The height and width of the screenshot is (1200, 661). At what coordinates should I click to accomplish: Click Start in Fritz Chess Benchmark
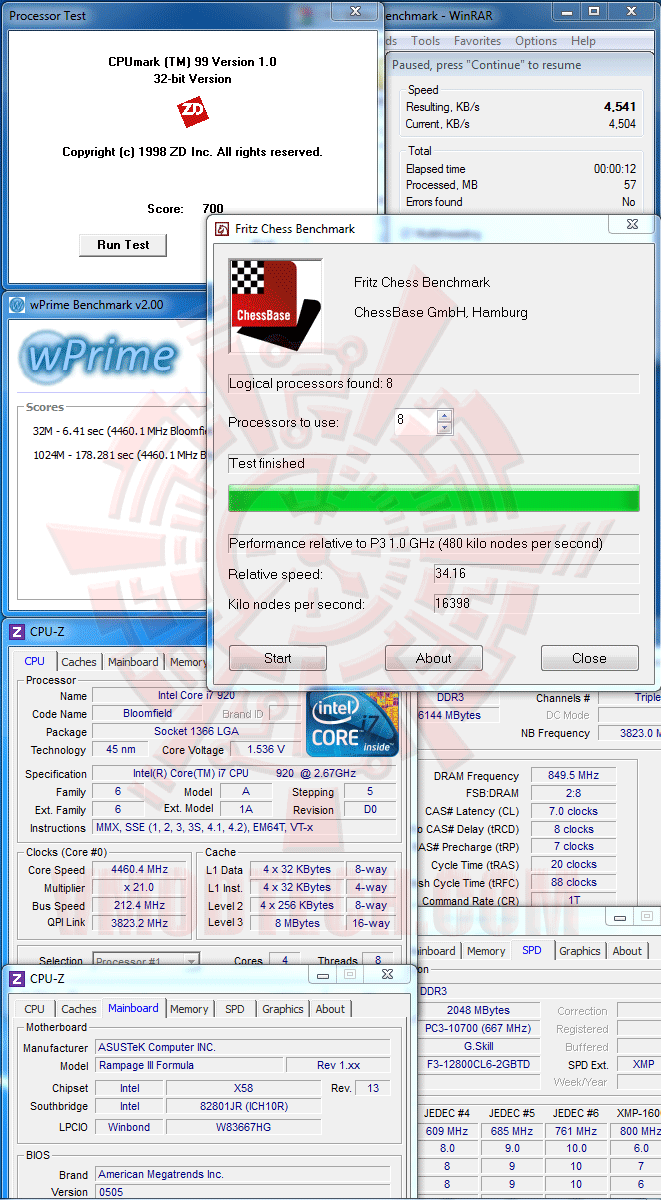[x=278, y=658]
